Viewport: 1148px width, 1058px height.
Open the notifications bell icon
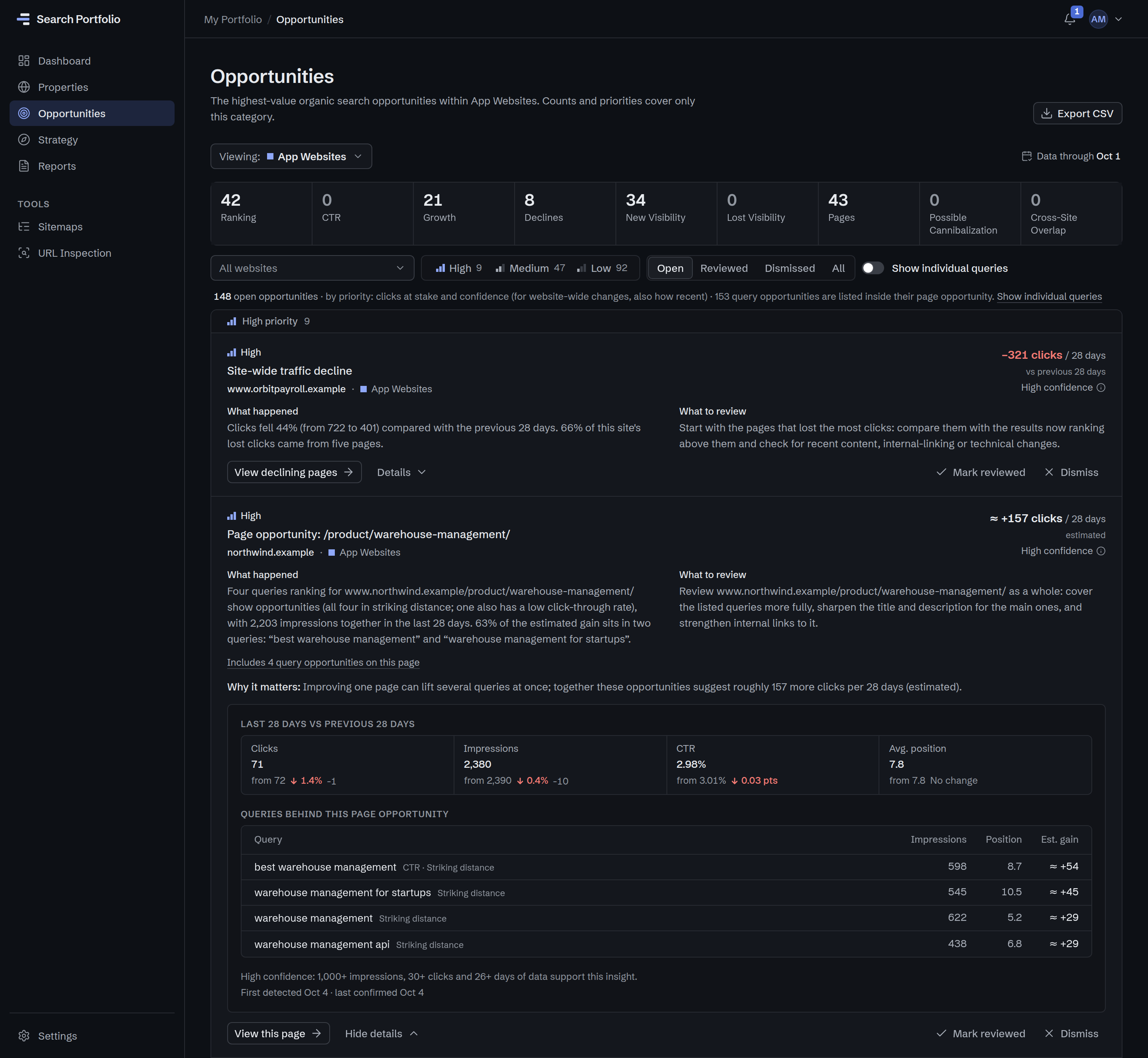click(x=1069, y=19)
